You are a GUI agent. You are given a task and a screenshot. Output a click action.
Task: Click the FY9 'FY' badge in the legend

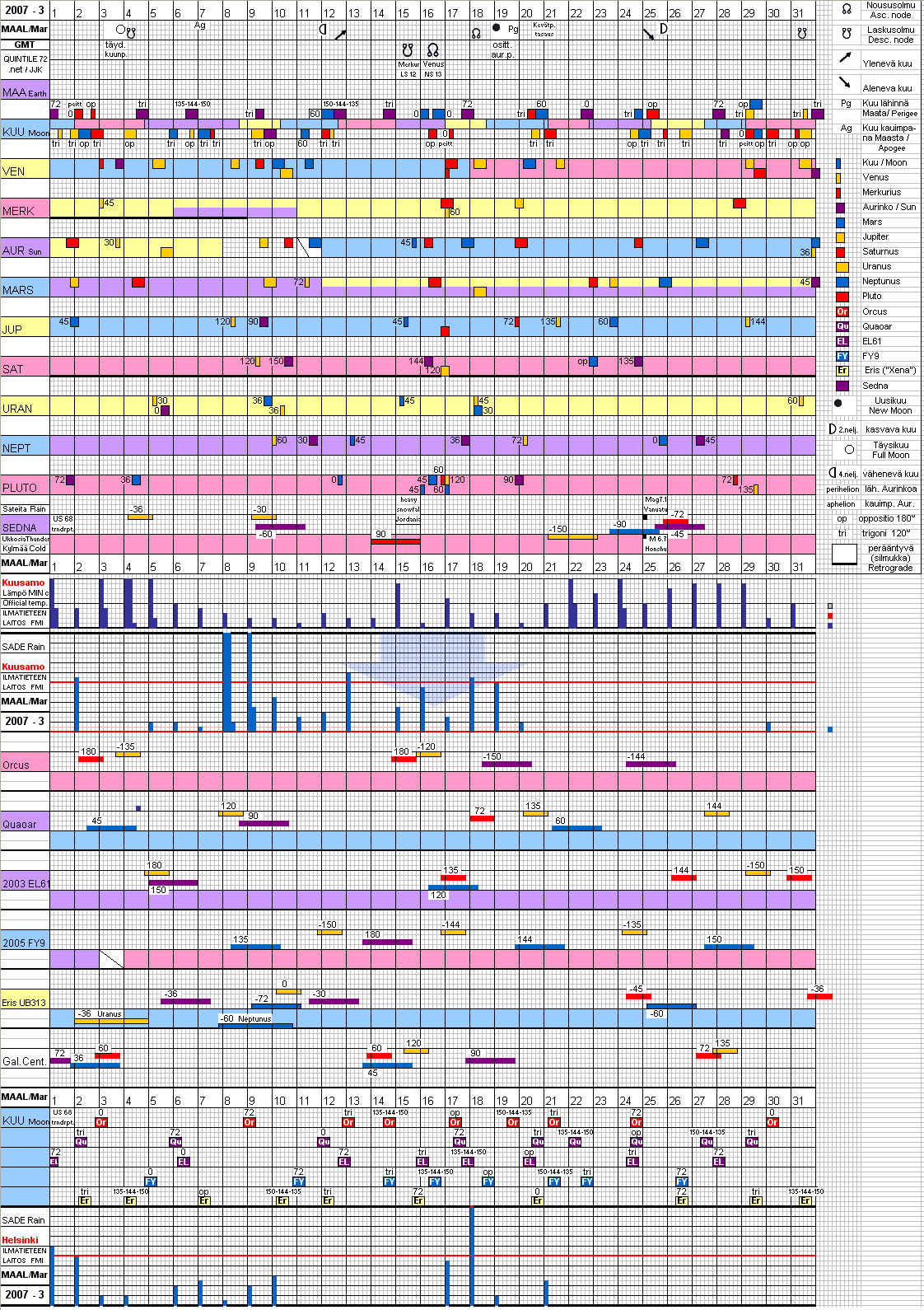pos(842,356)
